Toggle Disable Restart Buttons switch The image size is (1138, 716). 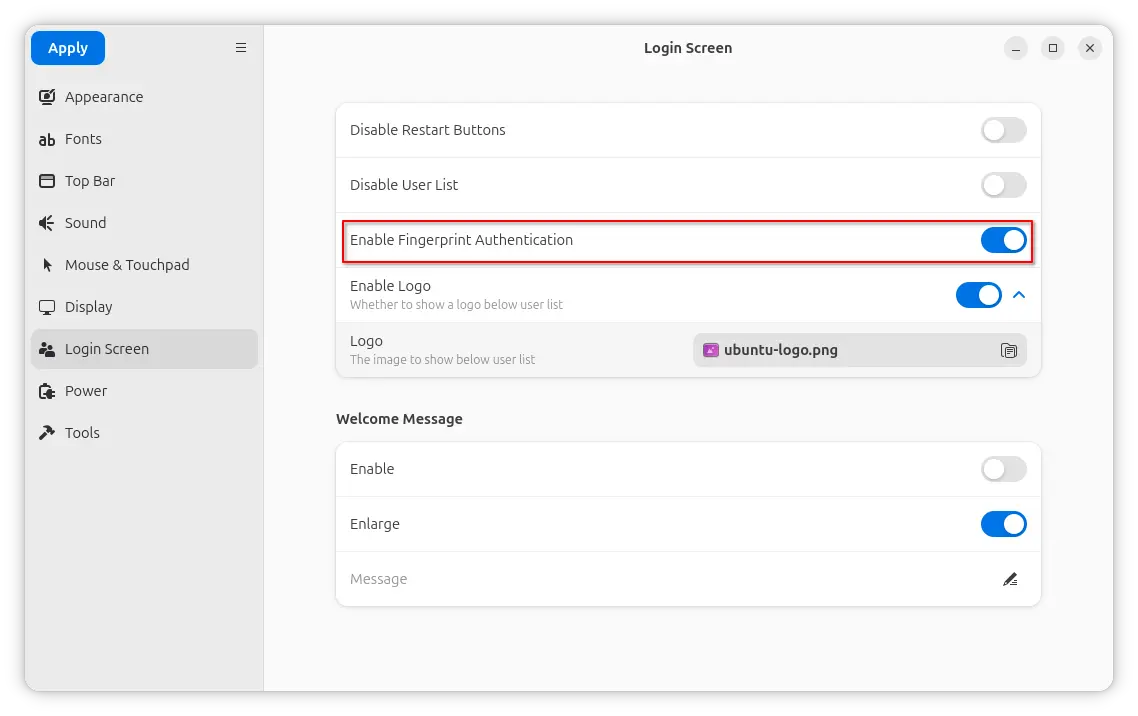coord(1003,130)
